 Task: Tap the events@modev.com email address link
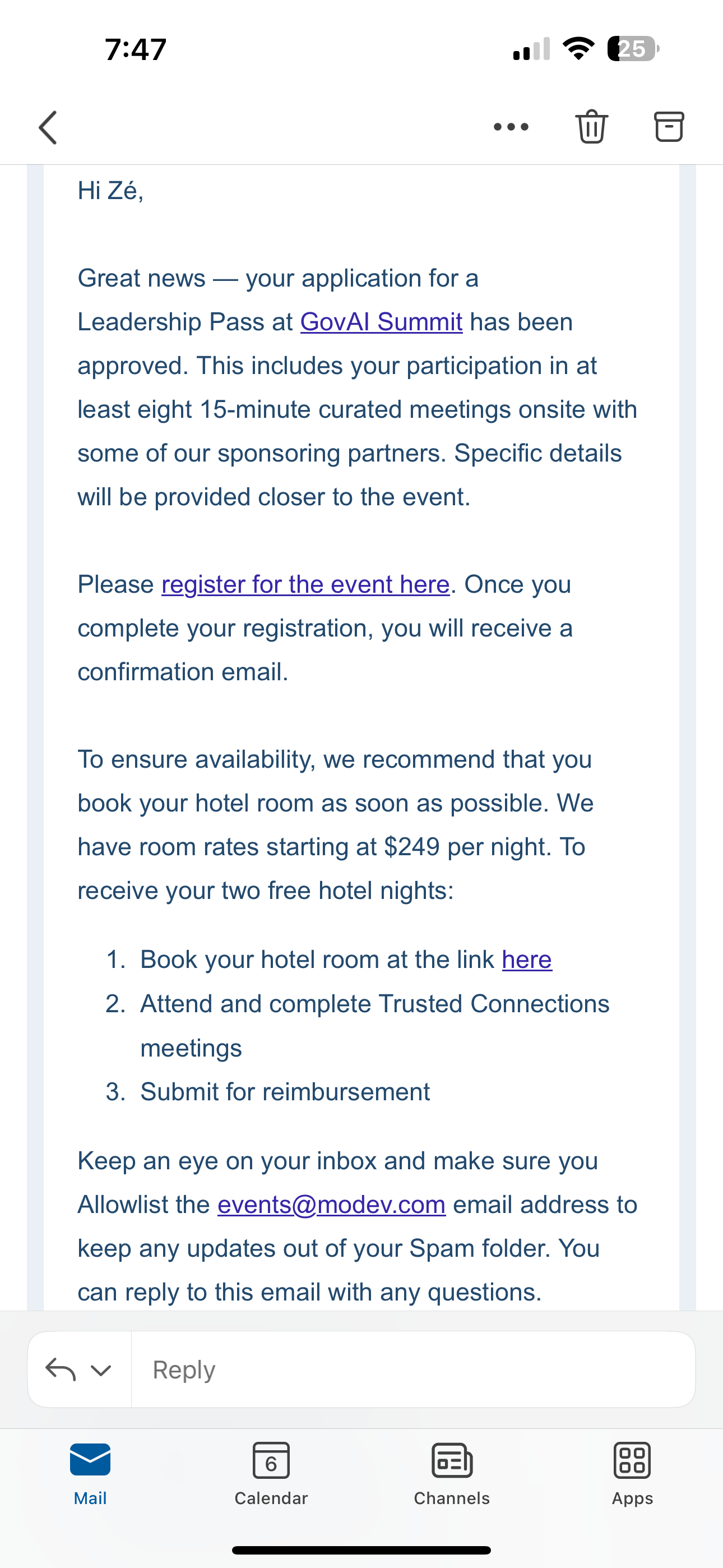(x=332, y=1205)
